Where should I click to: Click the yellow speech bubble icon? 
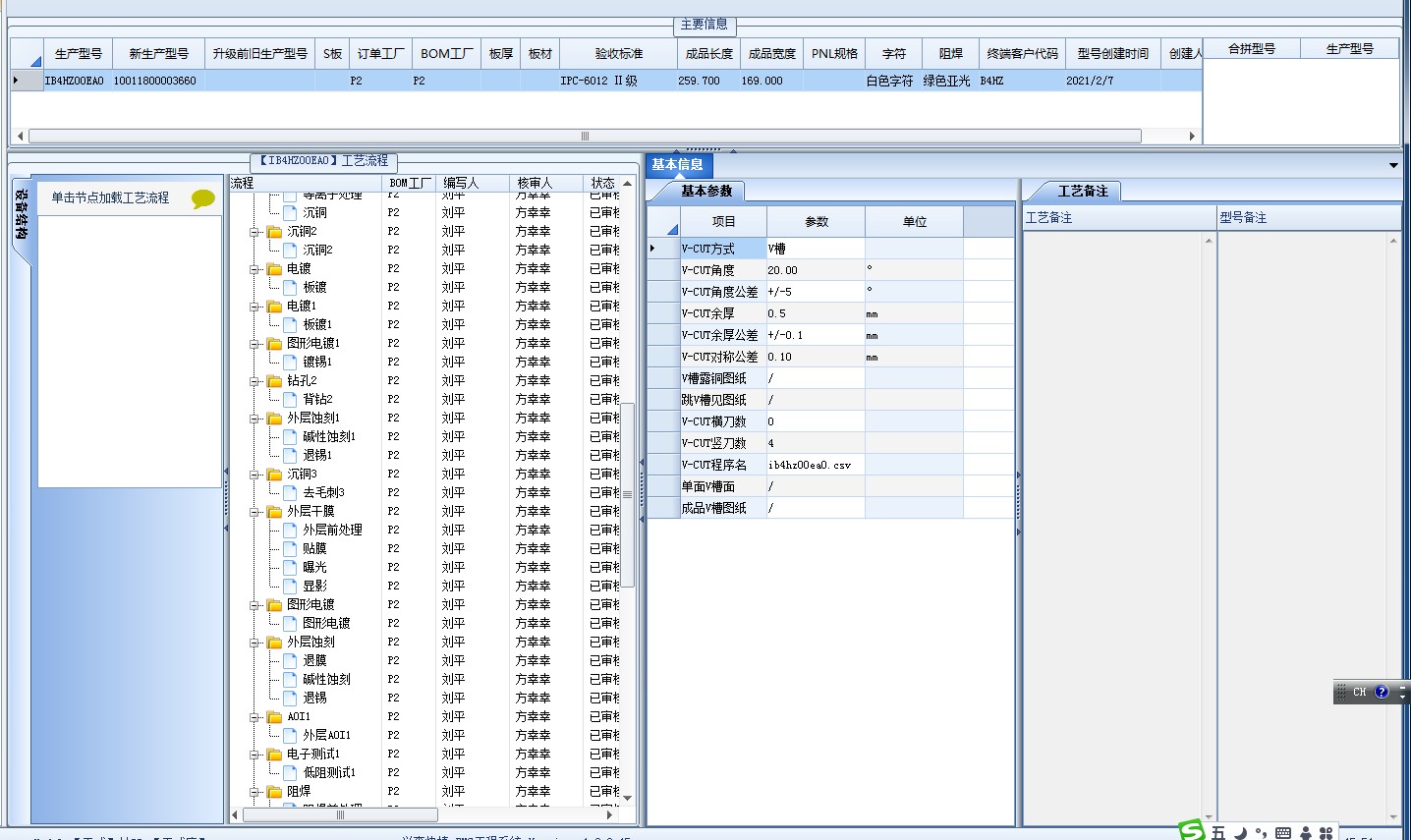coord(203,198)
